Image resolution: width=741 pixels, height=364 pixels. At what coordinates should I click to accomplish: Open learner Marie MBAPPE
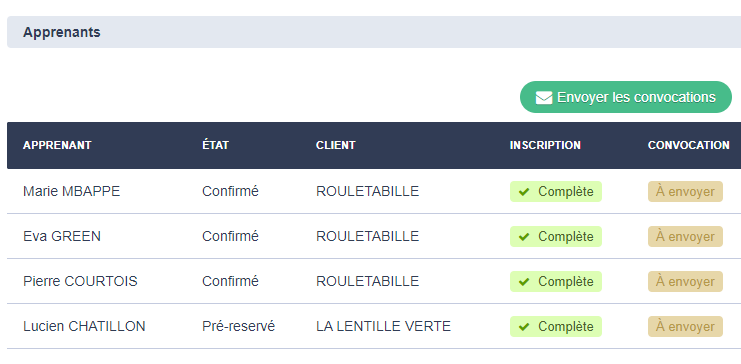pos(71,191)
